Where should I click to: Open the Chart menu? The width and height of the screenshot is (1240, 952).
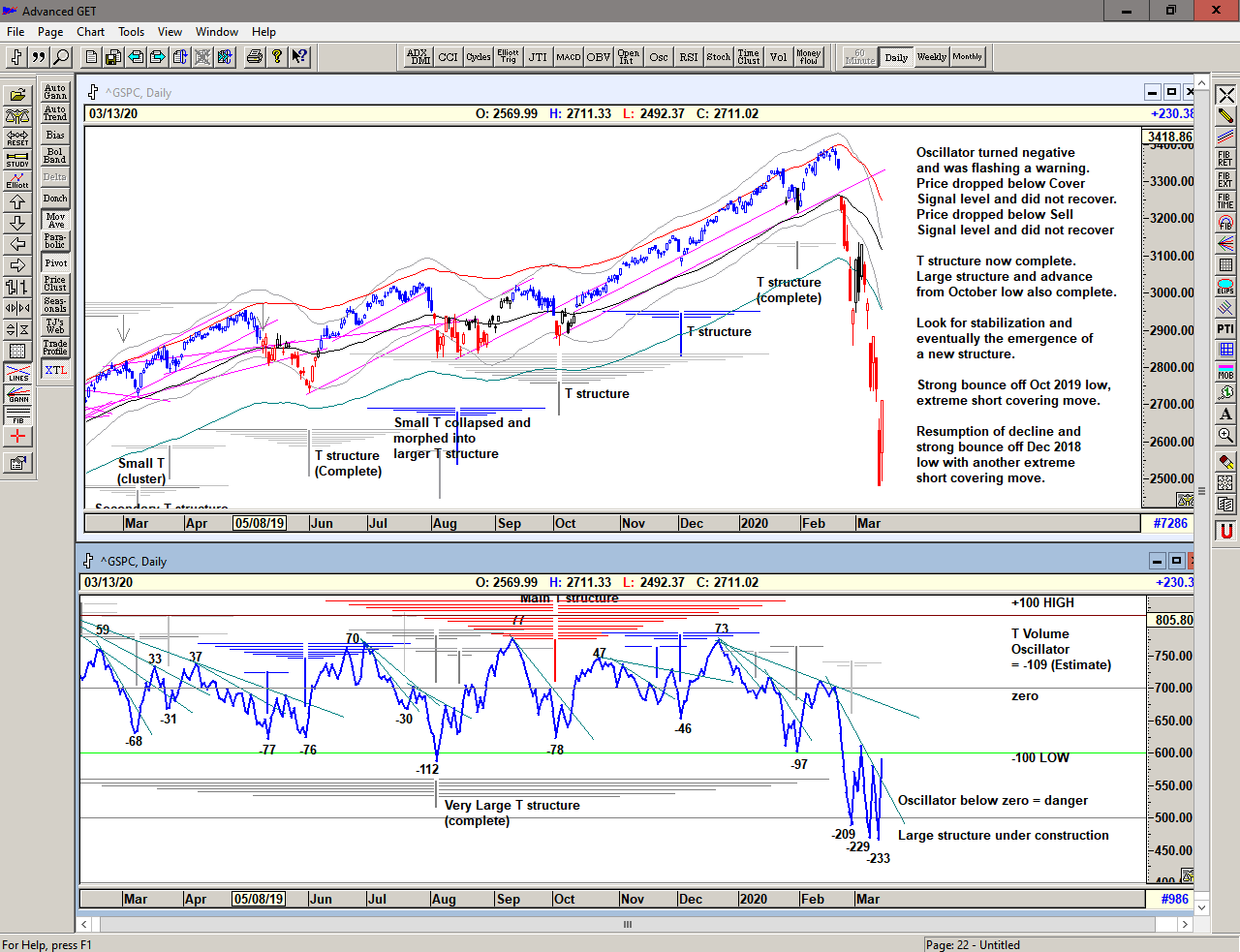90,32
